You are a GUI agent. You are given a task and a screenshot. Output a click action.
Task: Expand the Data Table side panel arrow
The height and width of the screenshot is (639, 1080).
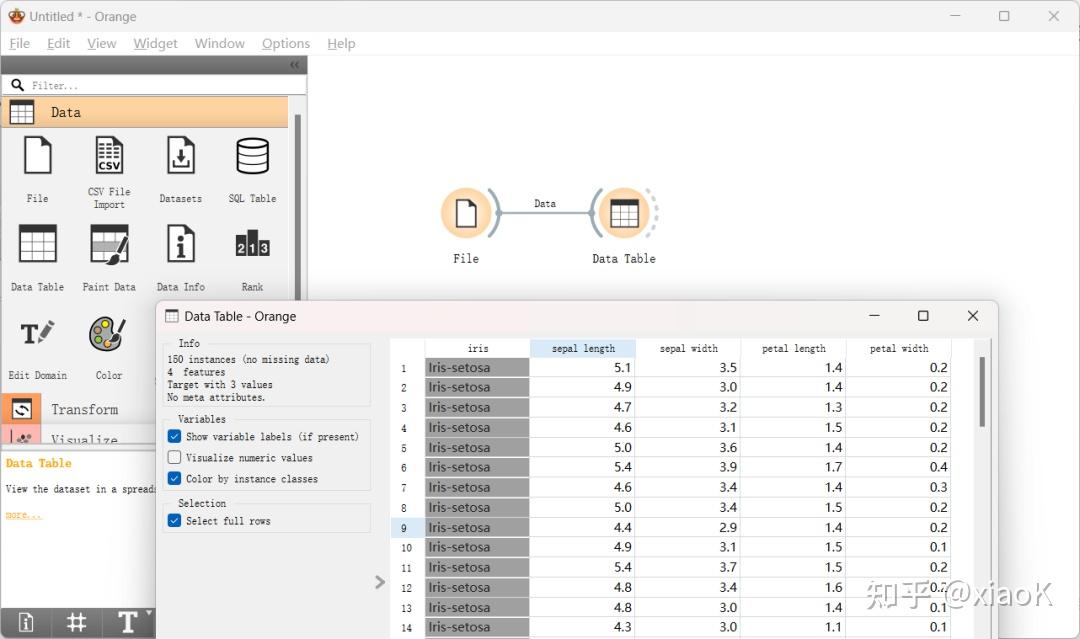(380, 581)
